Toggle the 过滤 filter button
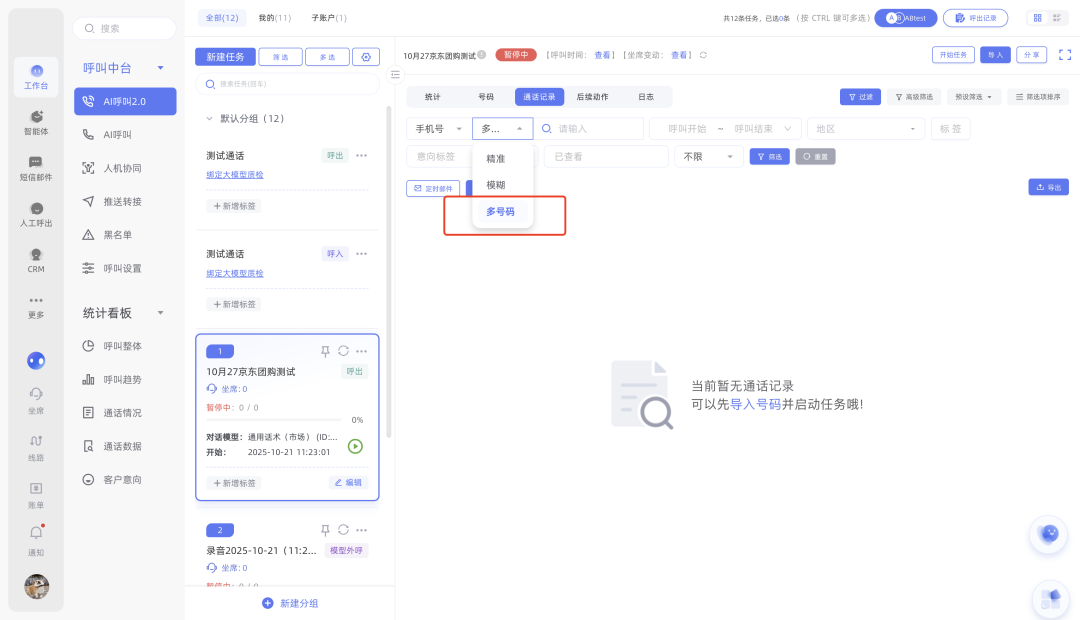The height and width of the screenshot is (620, 1080). tap(860, 97)
